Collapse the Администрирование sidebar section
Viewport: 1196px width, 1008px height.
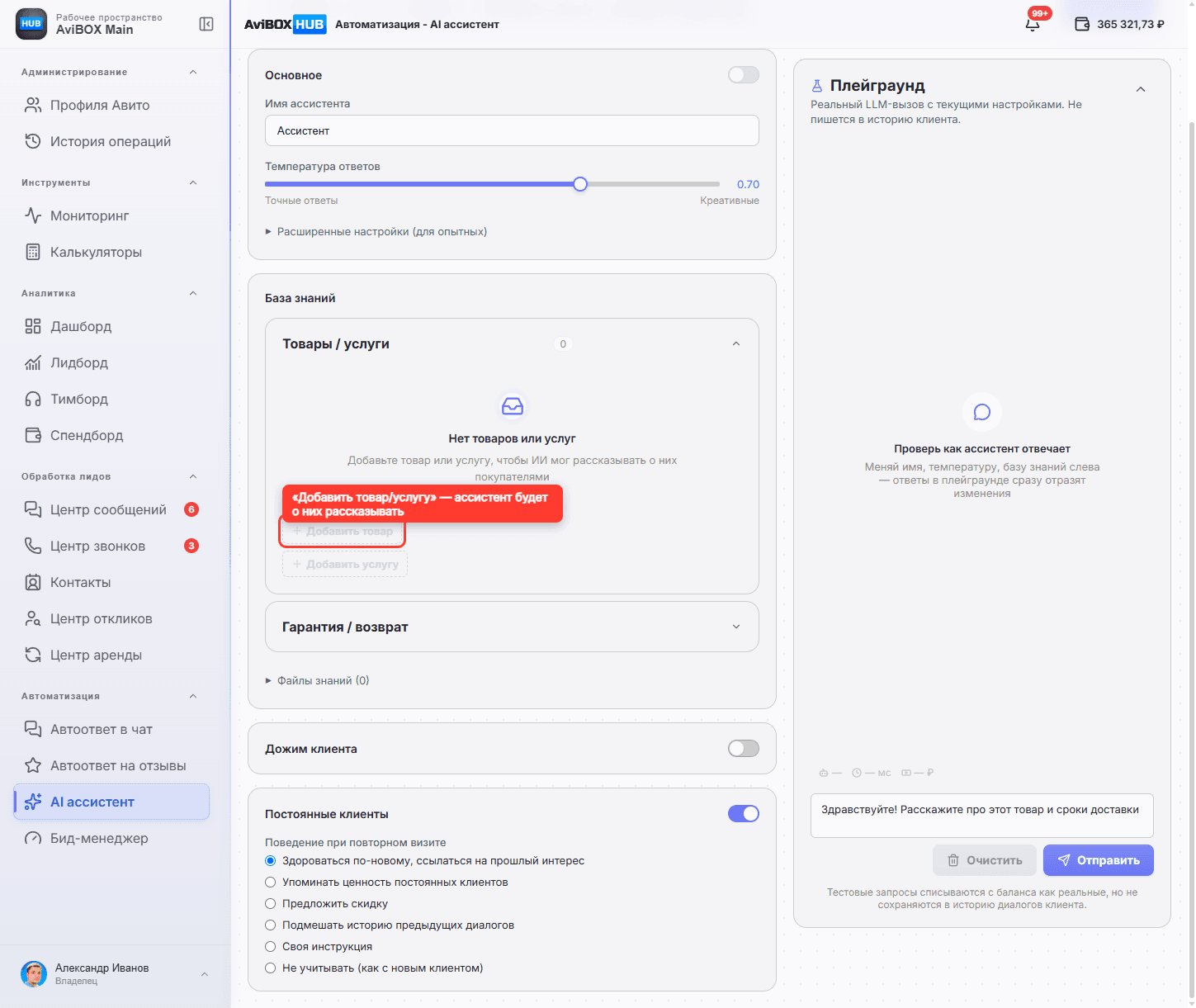tap(193, 72)
